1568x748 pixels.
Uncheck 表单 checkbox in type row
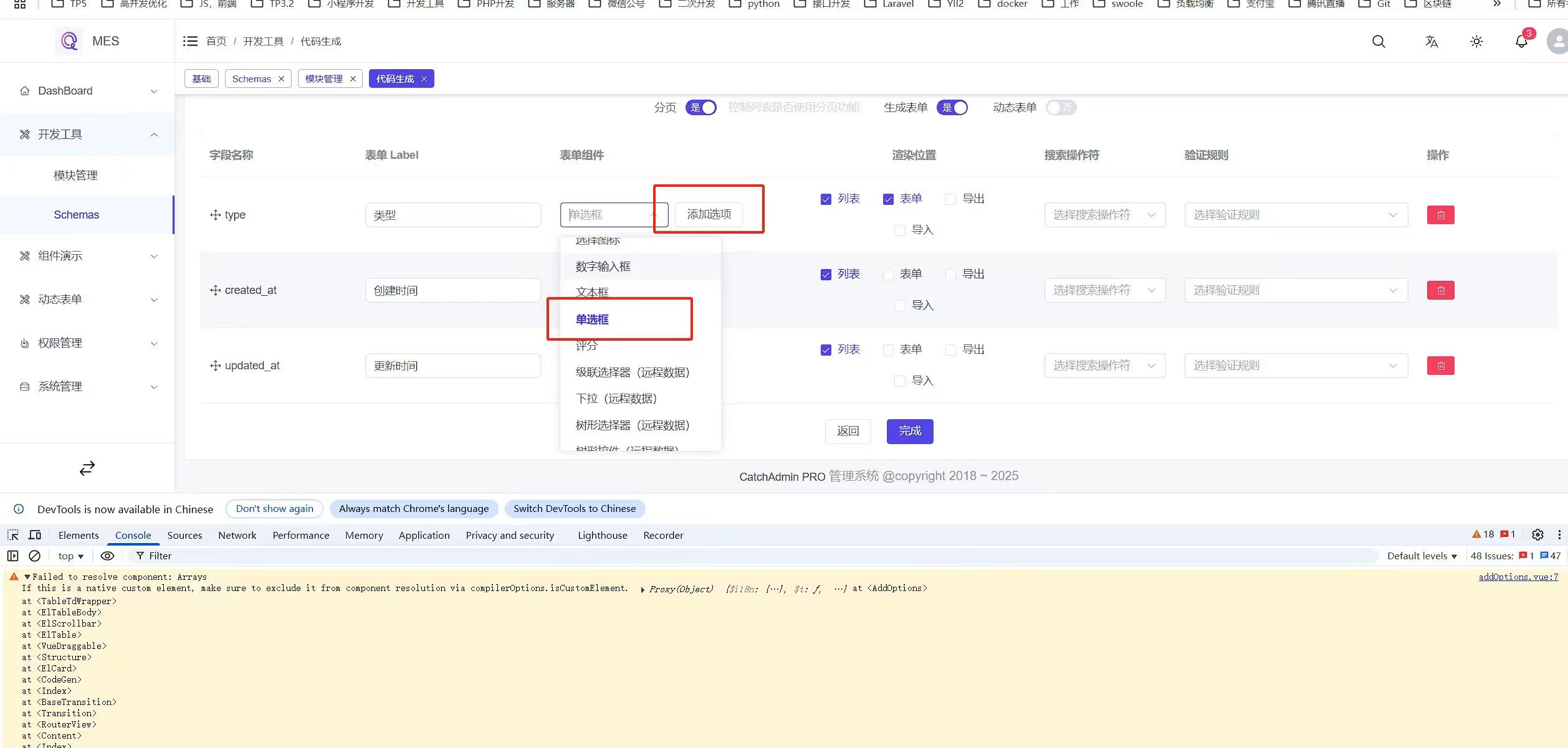(888, 199)
